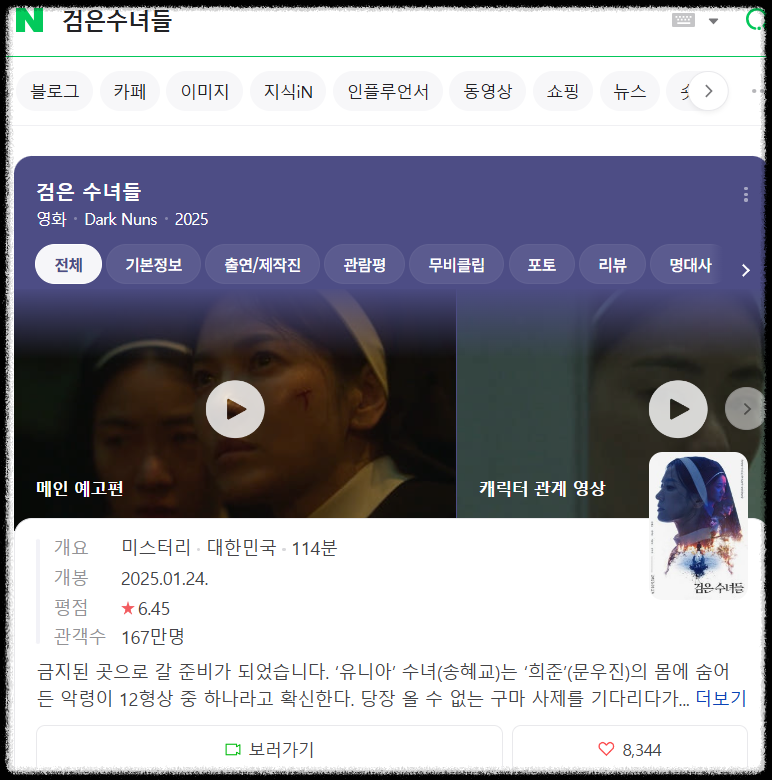Open the 기본정보 movie tab
Viewport: 772px width, 780px height.
(x=154, y=264)
